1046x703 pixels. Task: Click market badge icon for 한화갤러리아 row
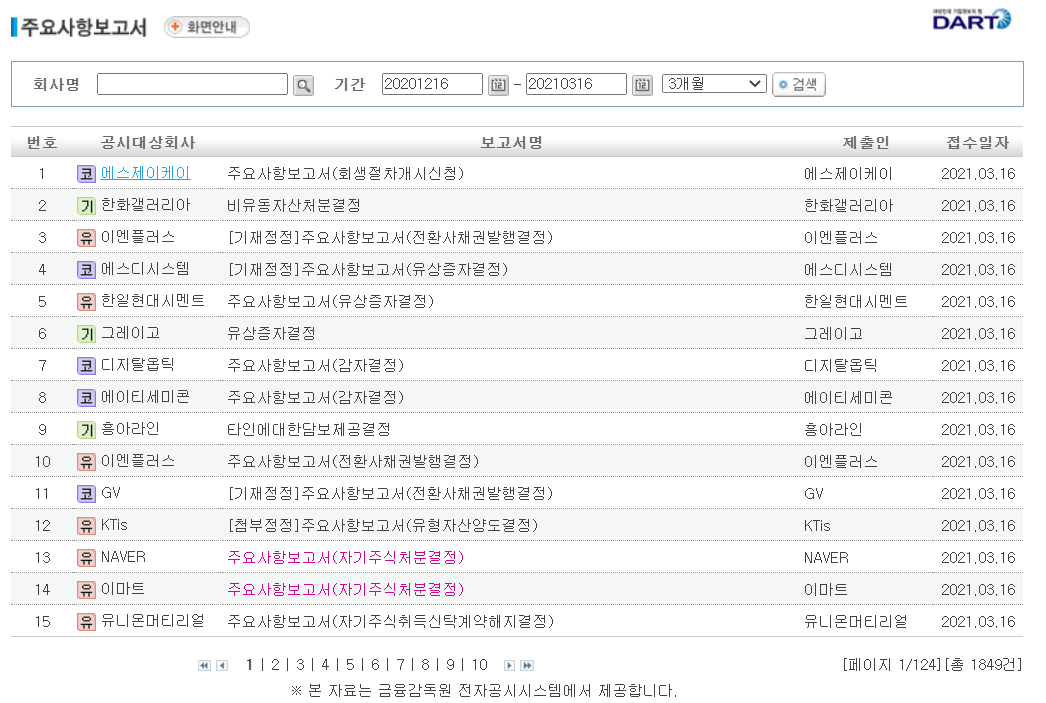pos(86,206)
